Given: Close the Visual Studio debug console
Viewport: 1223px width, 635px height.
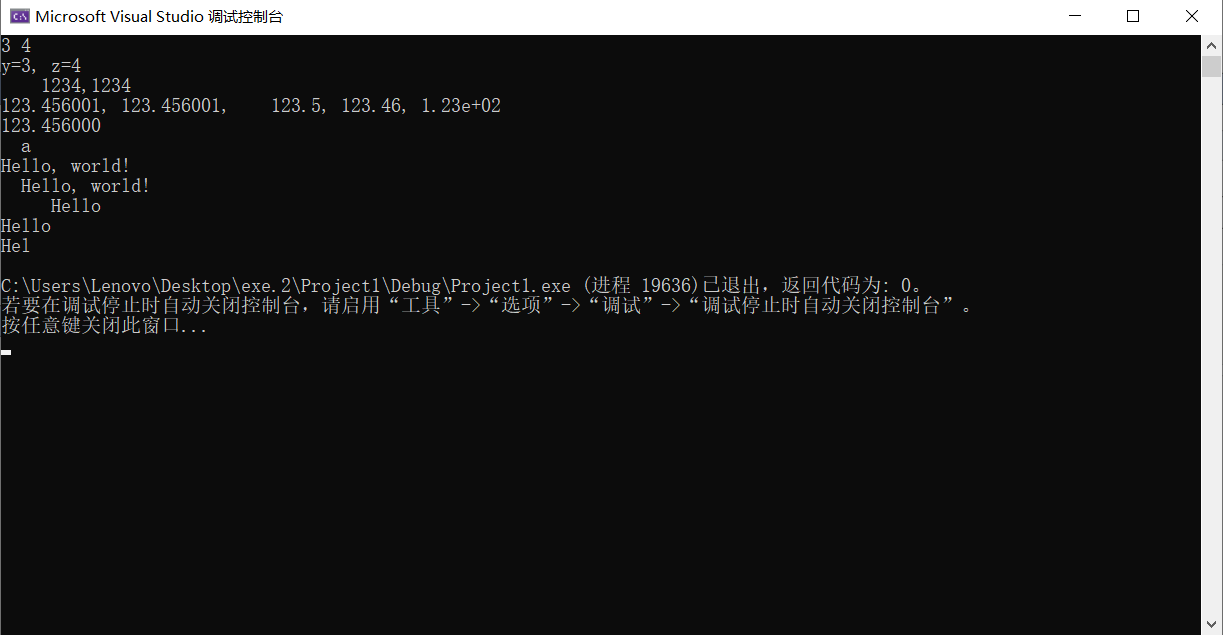Looking at the screenshot, I should click(x=1192, y=16).
